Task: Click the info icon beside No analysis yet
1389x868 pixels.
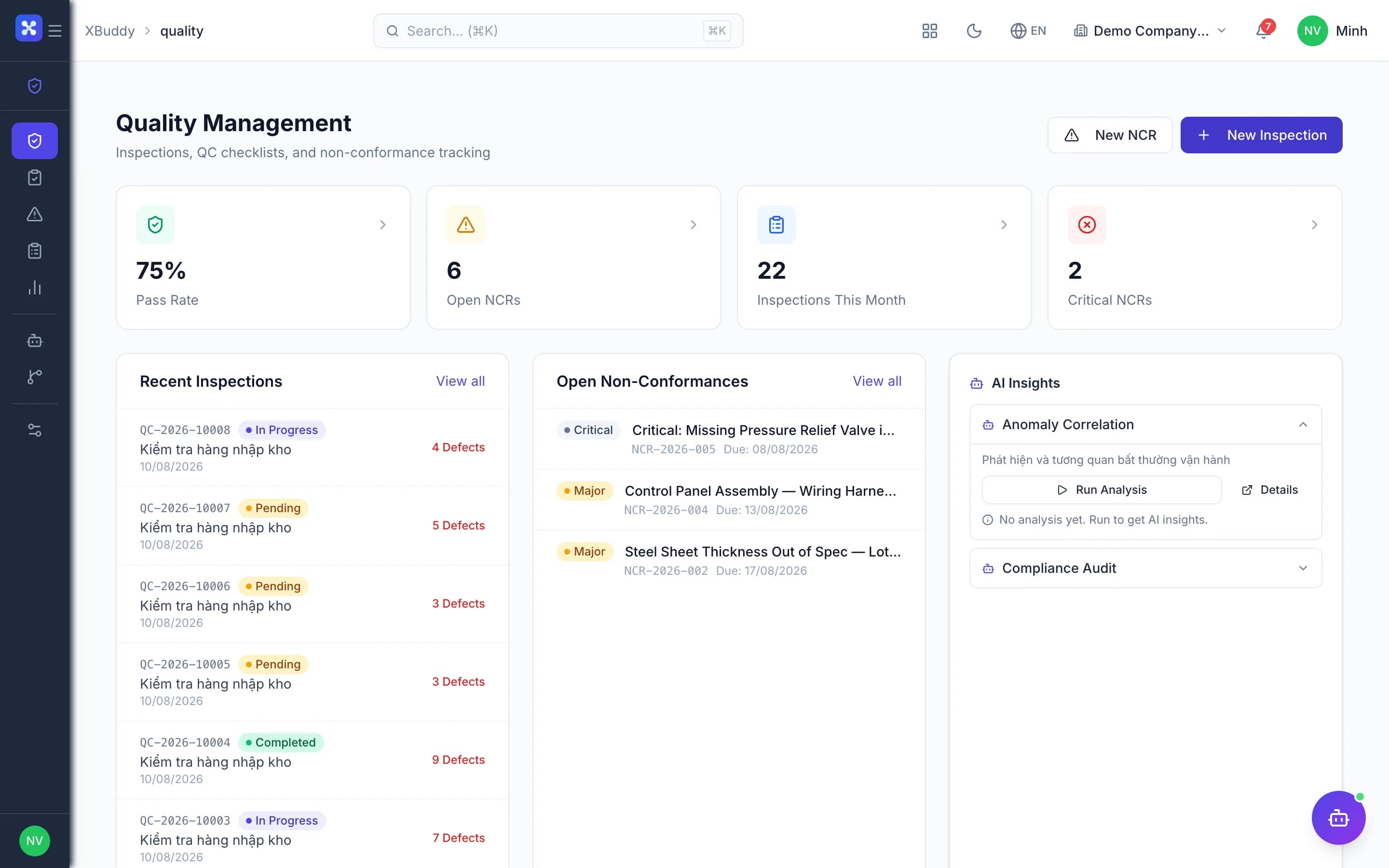Action: coord(987,519)
